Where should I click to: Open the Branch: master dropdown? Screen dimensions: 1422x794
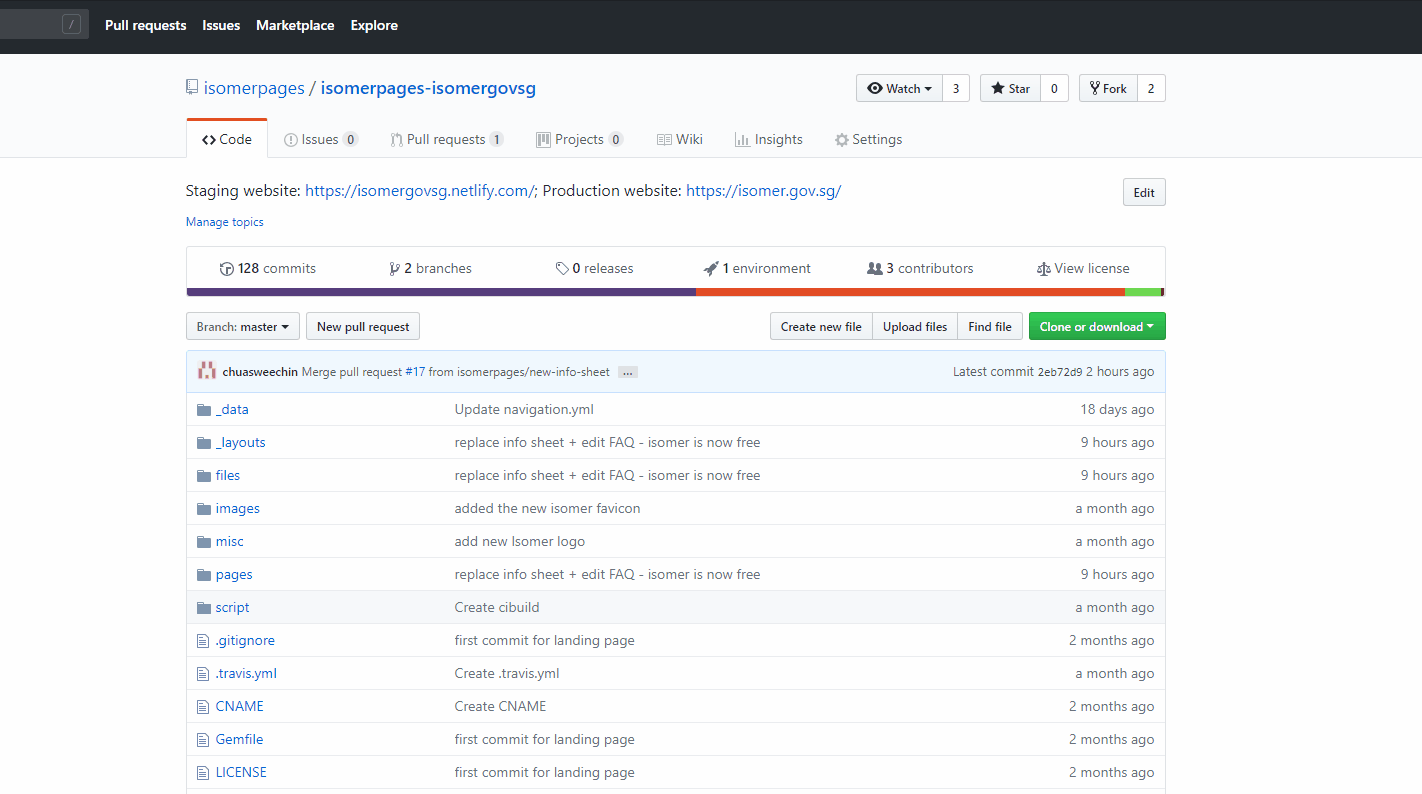(x=243, y=327)
